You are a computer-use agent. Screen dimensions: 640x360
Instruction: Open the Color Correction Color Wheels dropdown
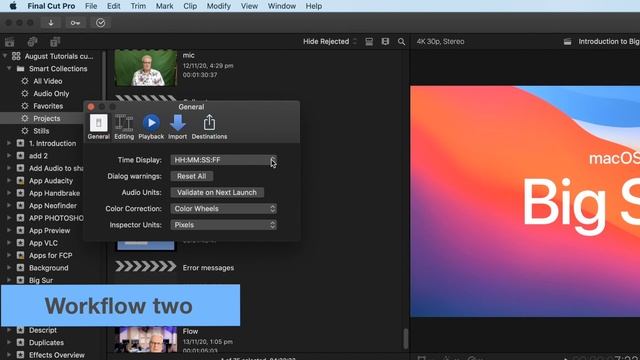224,209
